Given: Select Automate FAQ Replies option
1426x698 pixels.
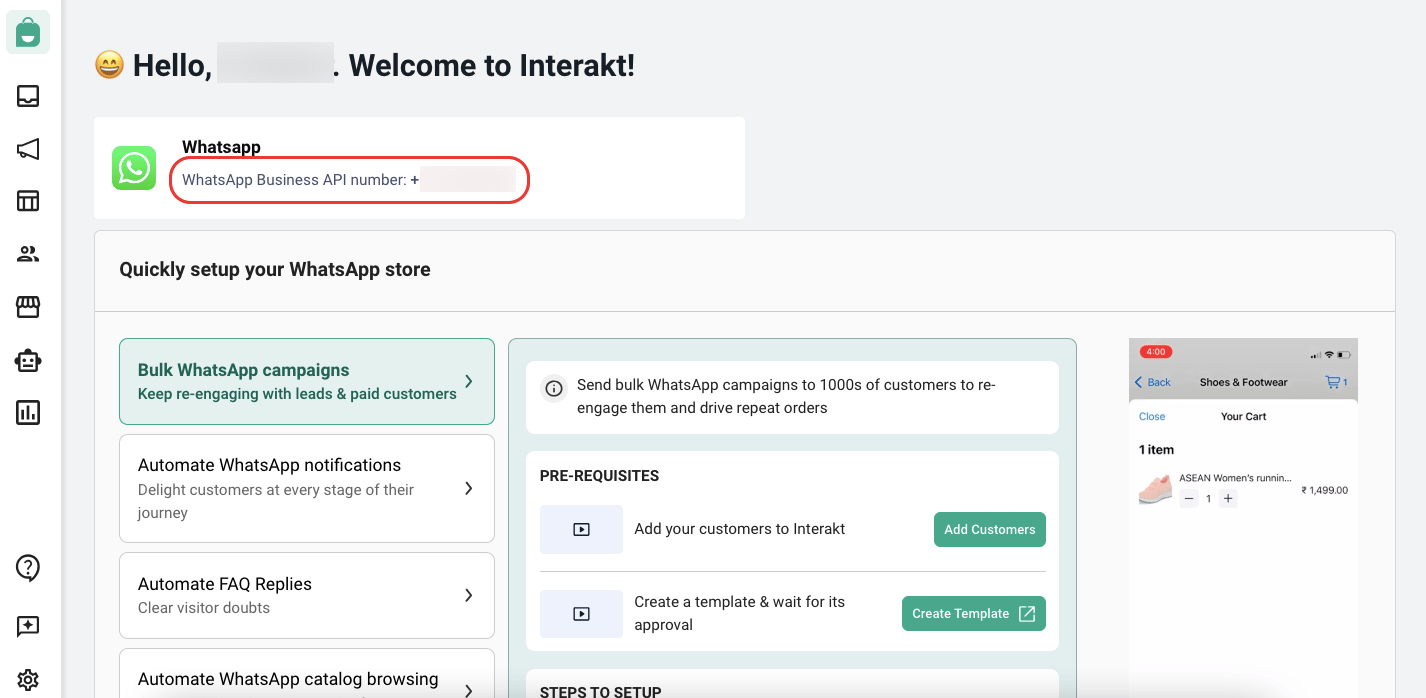Looking at the screenshot, I should coord(307,595).
